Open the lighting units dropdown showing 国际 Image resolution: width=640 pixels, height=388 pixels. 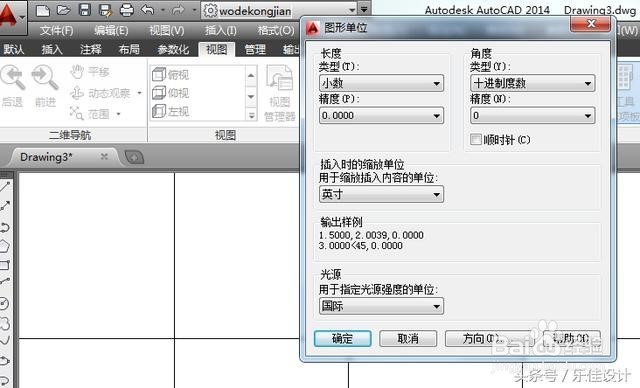pos(381,306)
